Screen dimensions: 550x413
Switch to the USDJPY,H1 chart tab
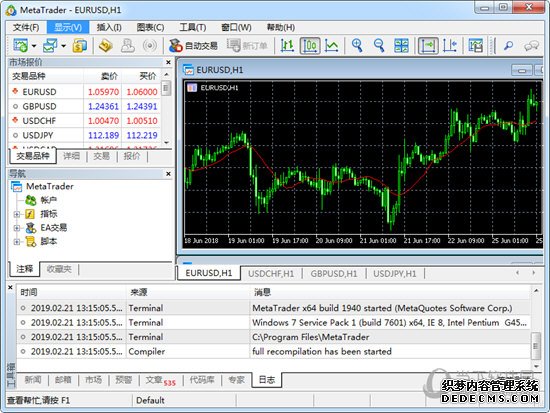395,273
